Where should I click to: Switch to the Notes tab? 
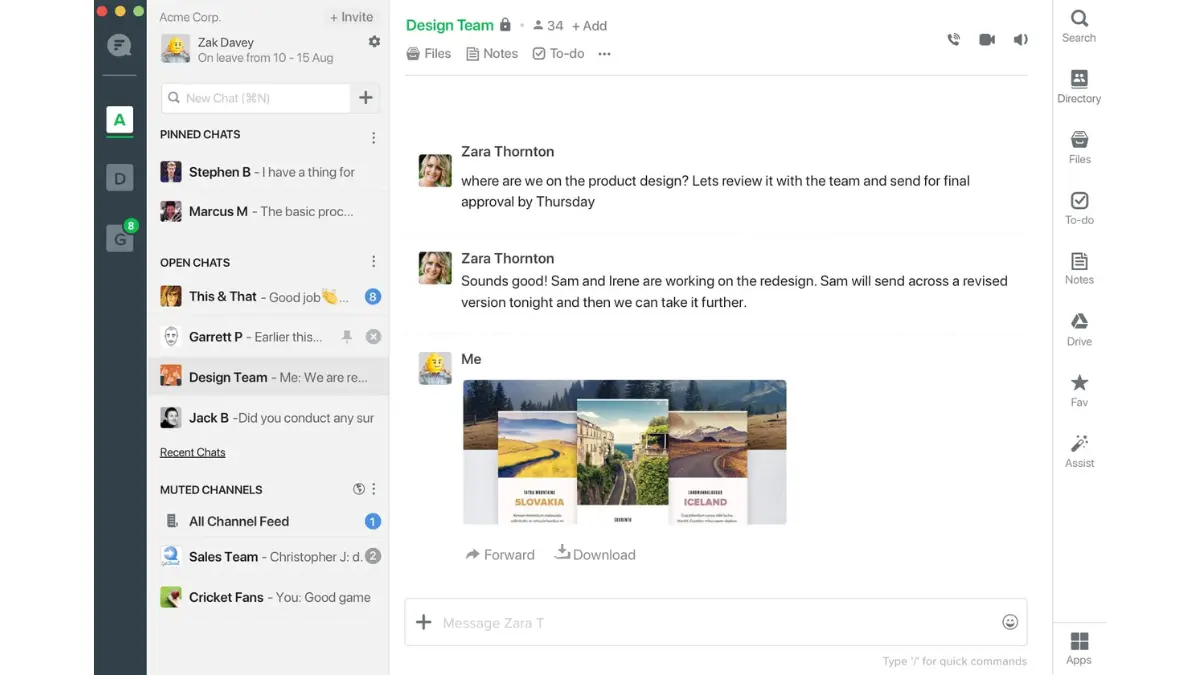(x=492, y=54)
